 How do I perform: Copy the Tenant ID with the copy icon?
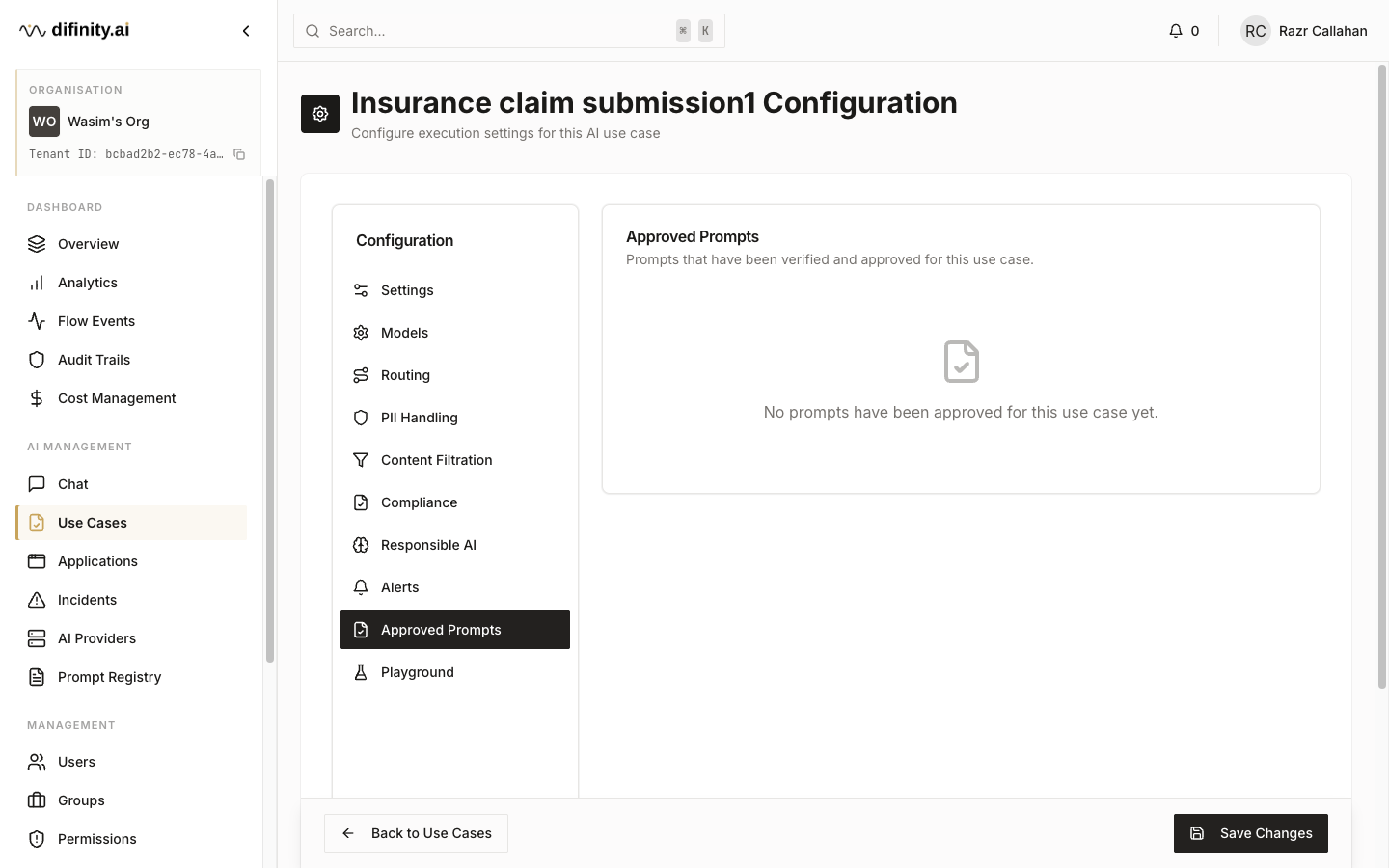point(239,154)
